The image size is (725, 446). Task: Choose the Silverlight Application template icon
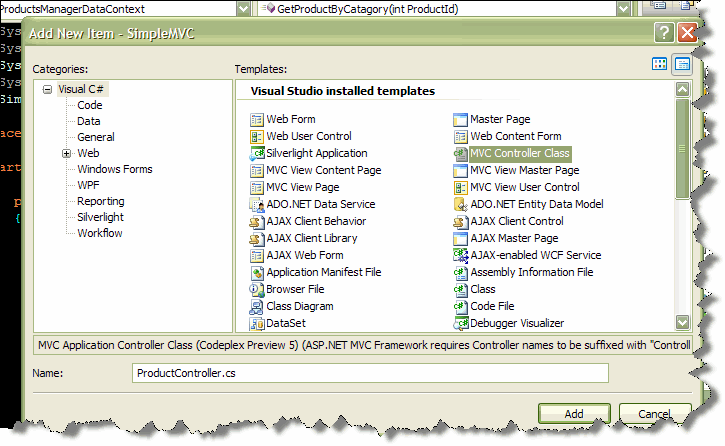[257, 153]
